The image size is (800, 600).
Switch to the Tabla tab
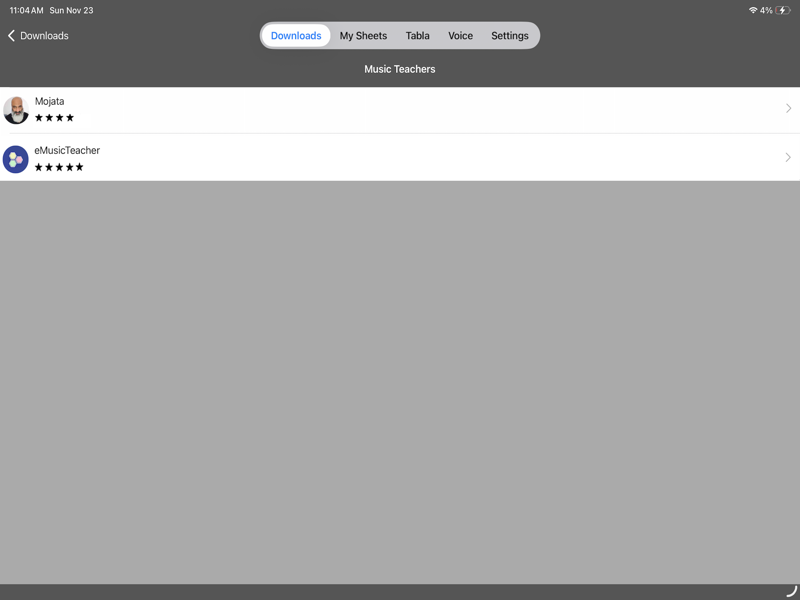[x=417, y=35]
